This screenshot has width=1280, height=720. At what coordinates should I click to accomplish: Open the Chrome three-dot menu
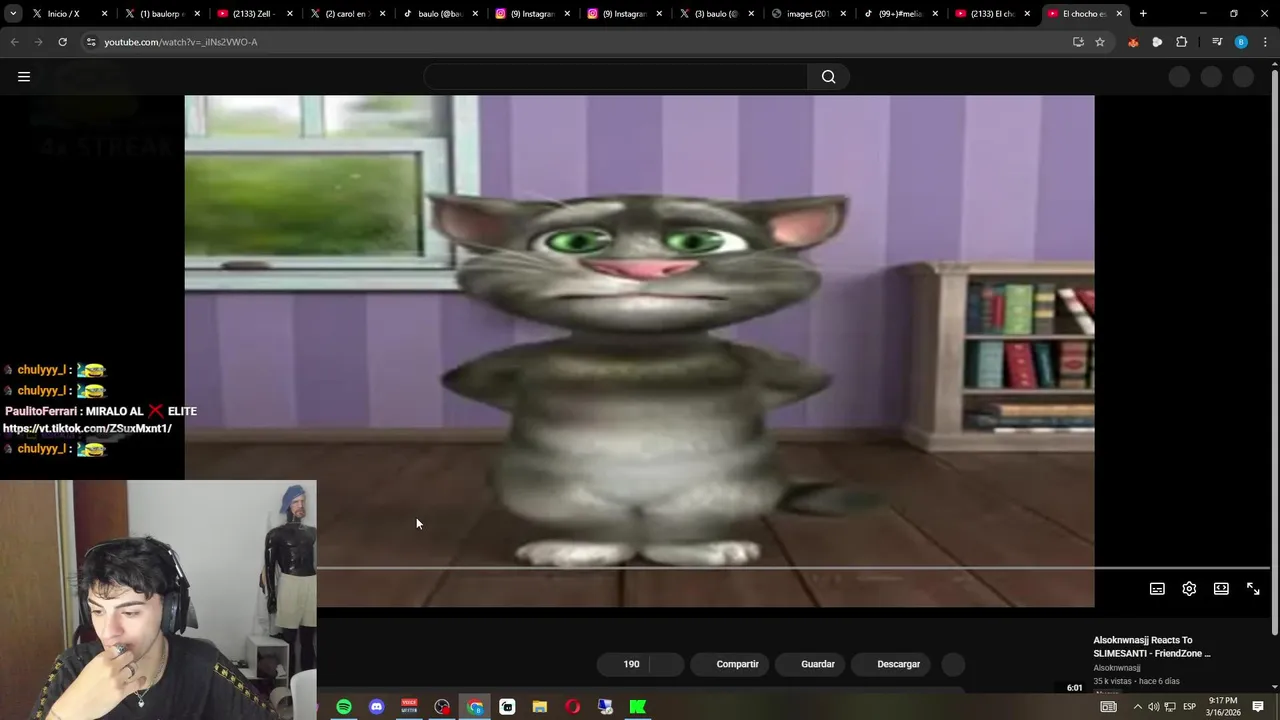[1265, 42]
